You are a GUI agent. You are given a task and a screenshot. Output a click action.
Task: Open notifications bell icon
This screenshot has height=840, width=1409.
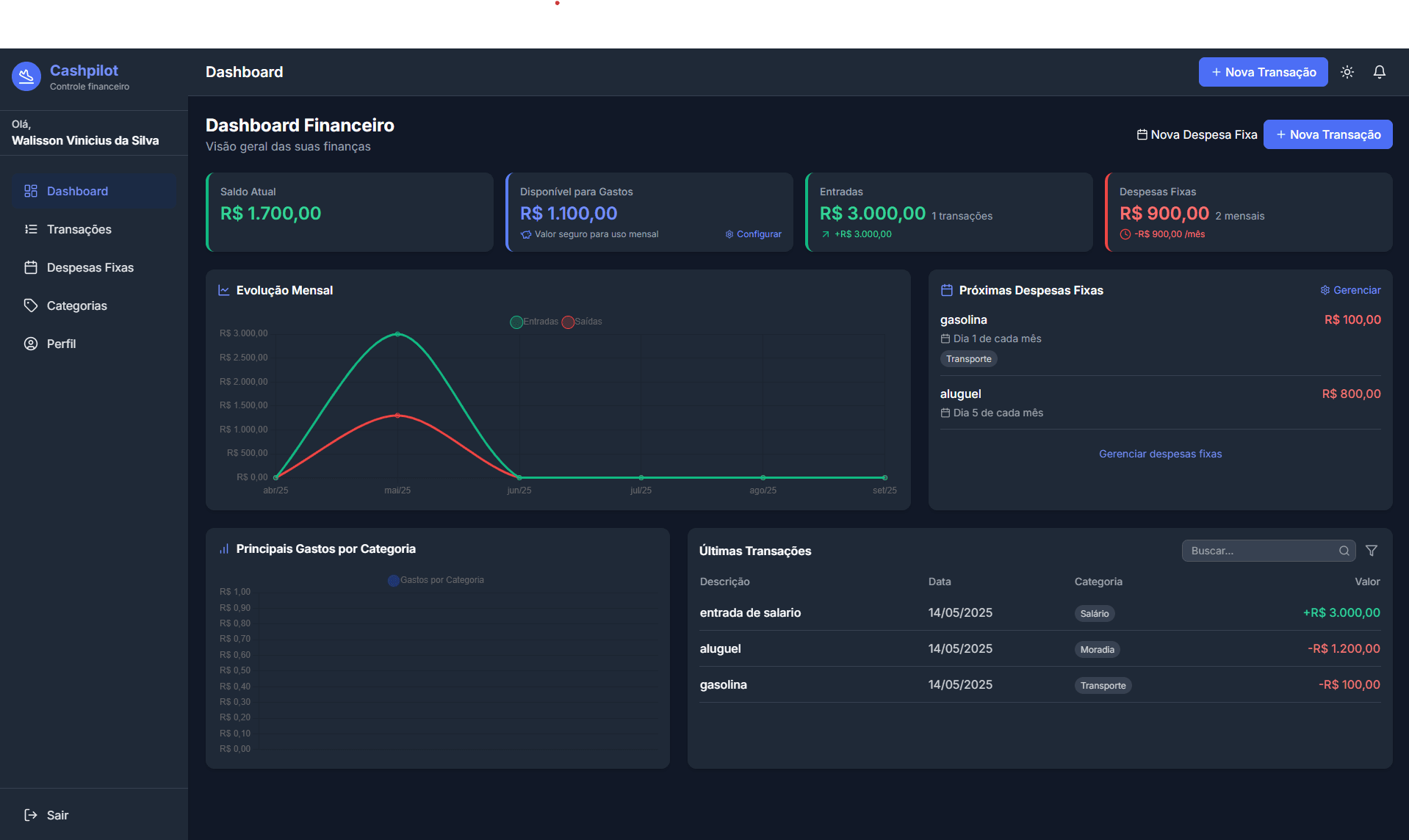click(x=1379, y=72)
